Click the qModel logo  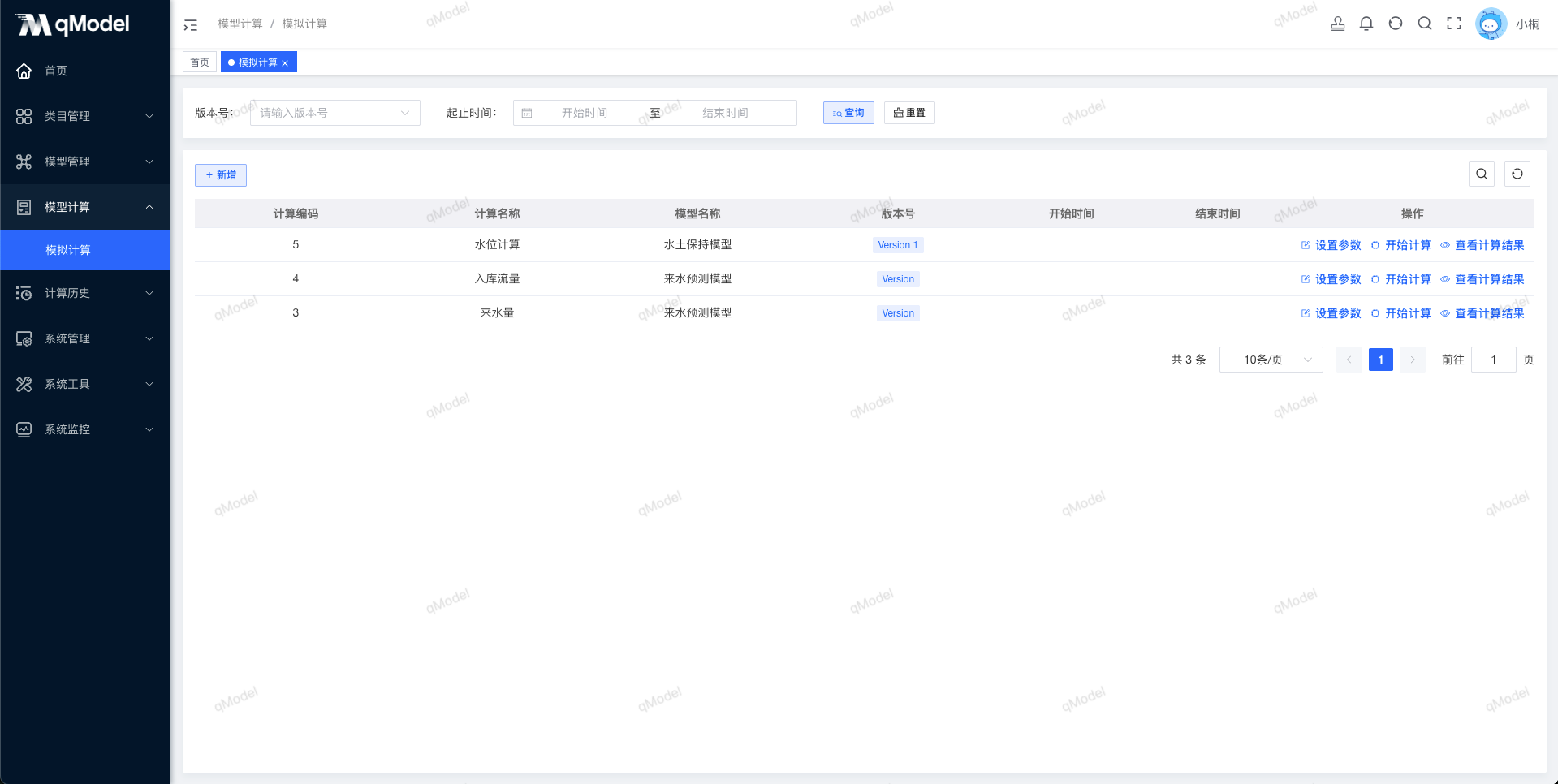[73, 24]
